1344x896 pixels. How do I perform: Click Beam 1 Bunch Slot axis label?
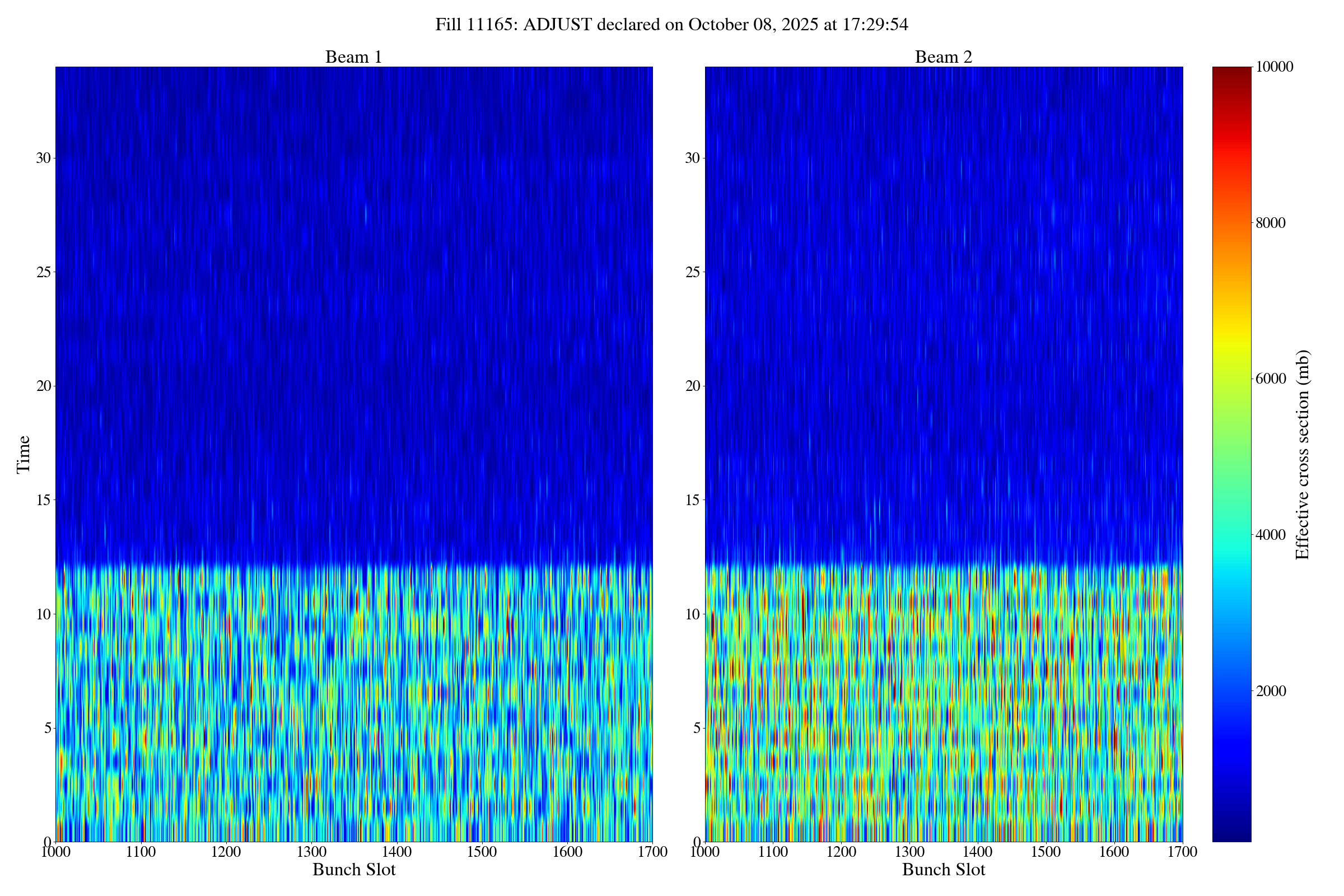click(x=354, y=870)
